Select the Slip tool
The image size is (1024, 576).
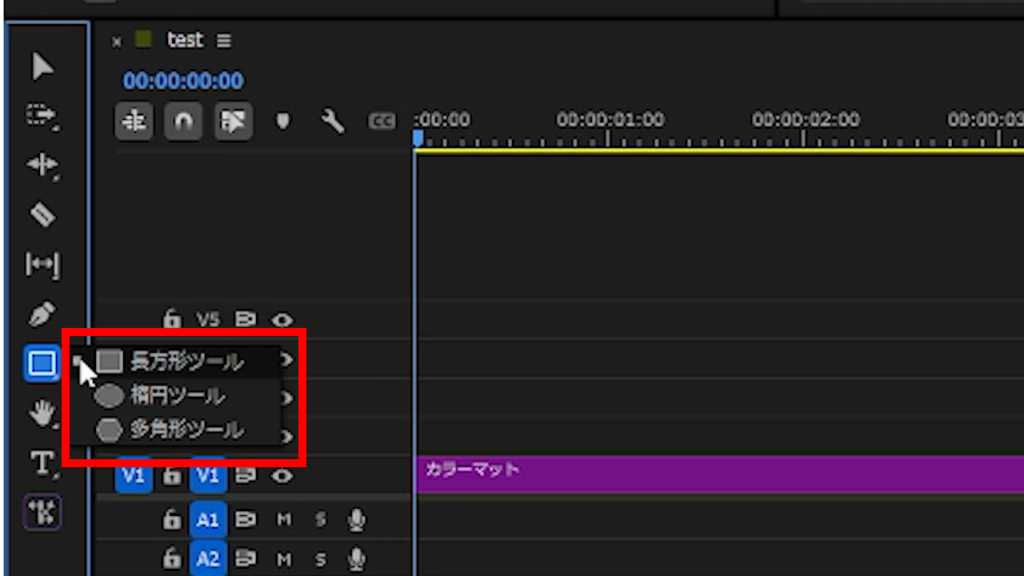[x=42, y=264]
